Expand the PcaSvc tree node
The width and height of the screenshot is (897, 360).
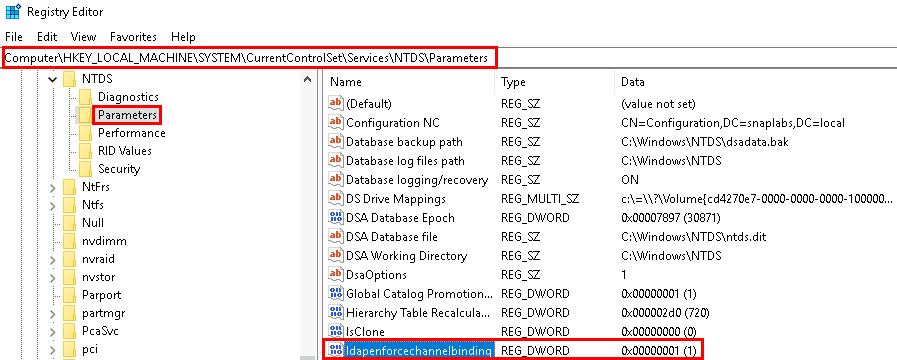pos(53,331)
